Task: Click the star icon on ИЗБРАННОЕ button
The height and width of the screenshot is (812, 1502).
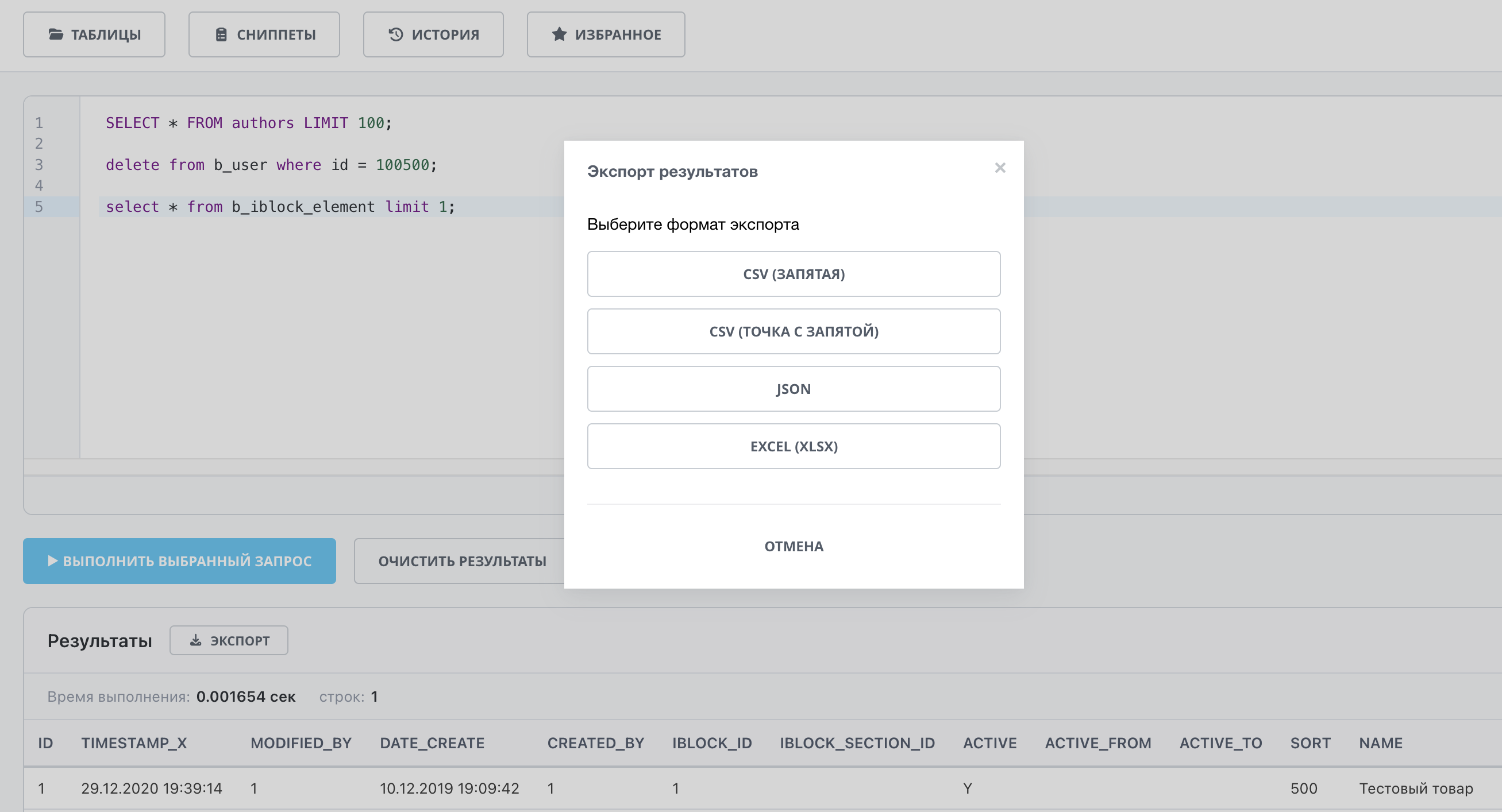Action: pos(559,34)
